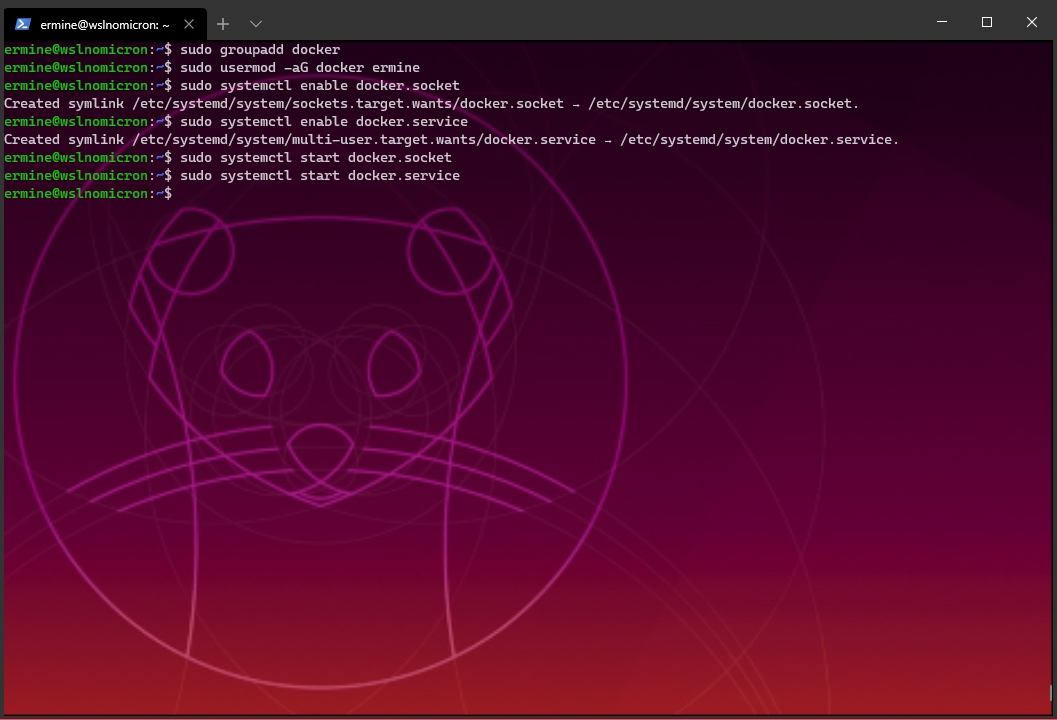1057x720 pixels.
Task: Click the minimize icon in the title bar
Action: coord(941,22)
